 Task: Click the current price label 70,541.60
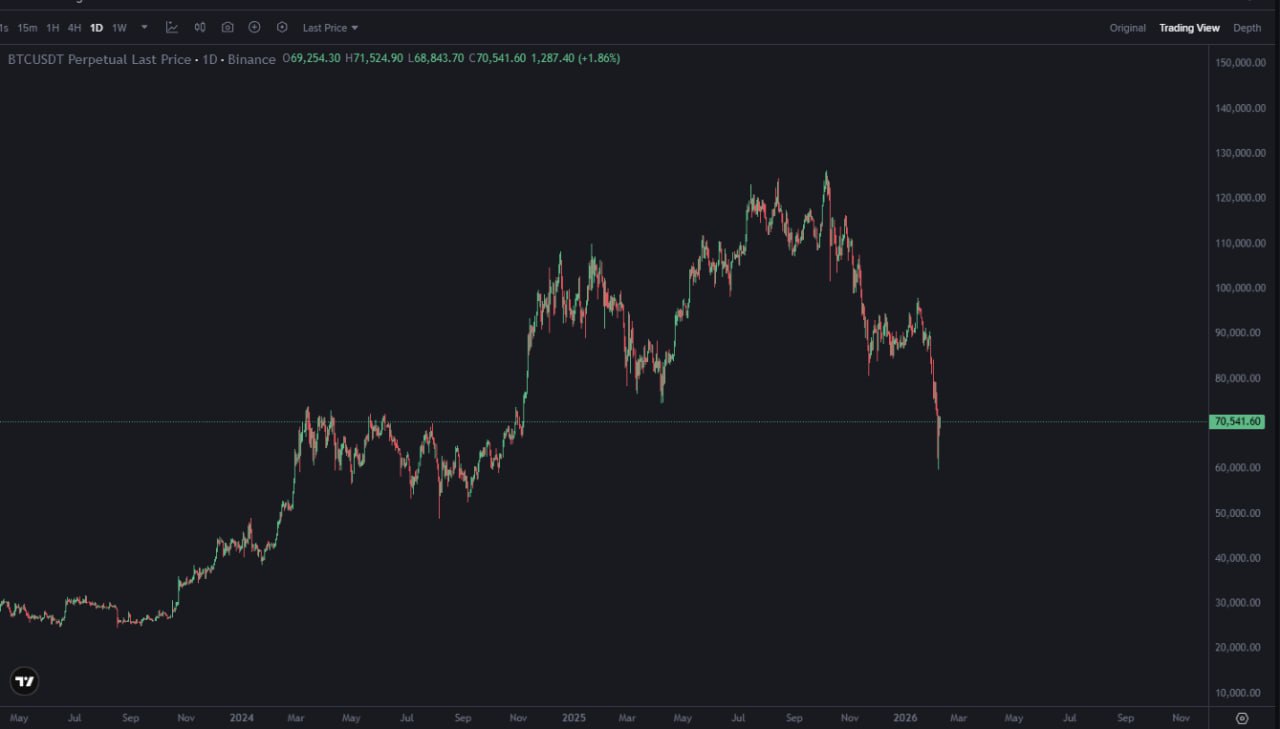[x=1237, y=421]
